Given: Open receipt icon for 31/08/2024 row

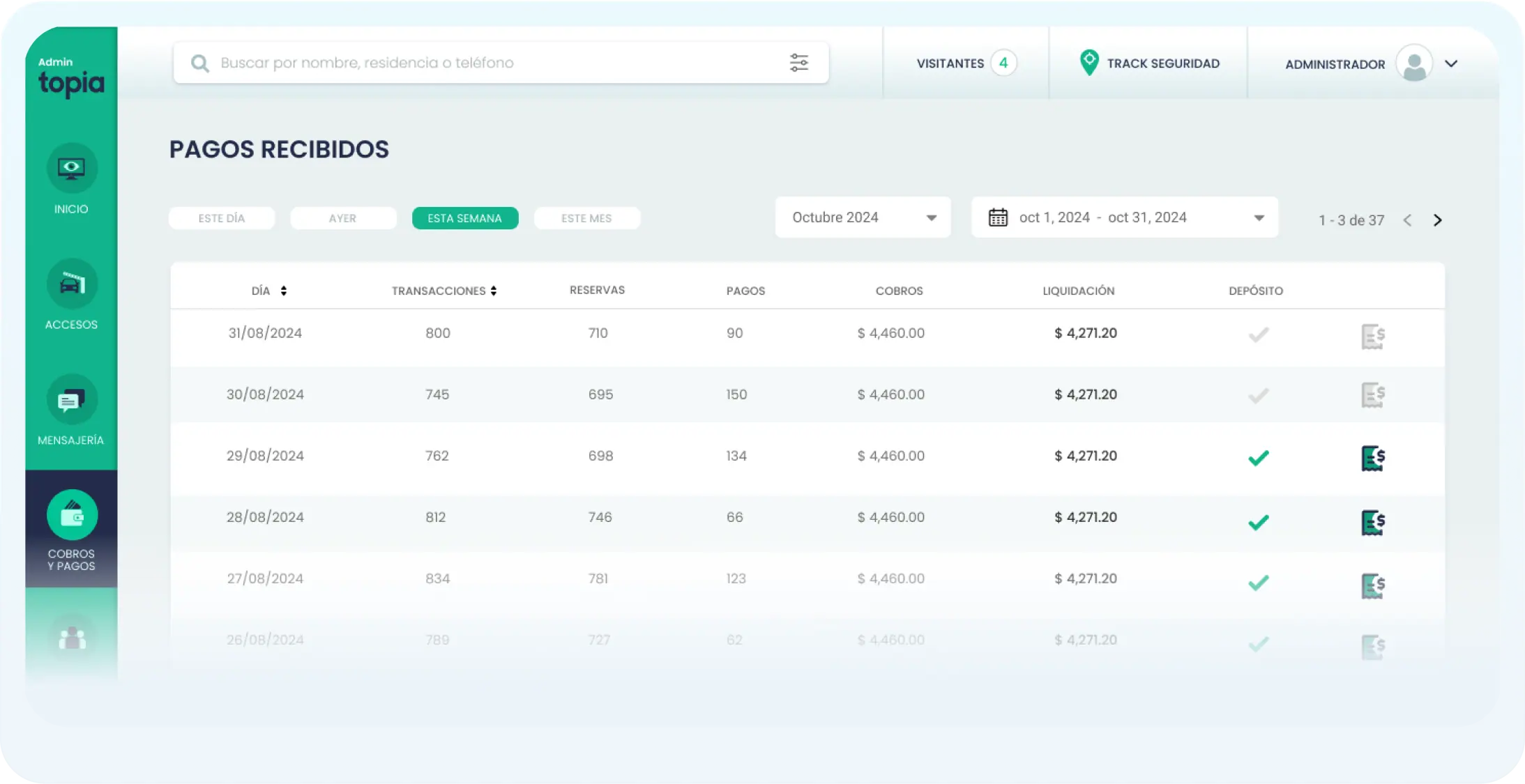Looking at the screenshot, I should 1373,337.
